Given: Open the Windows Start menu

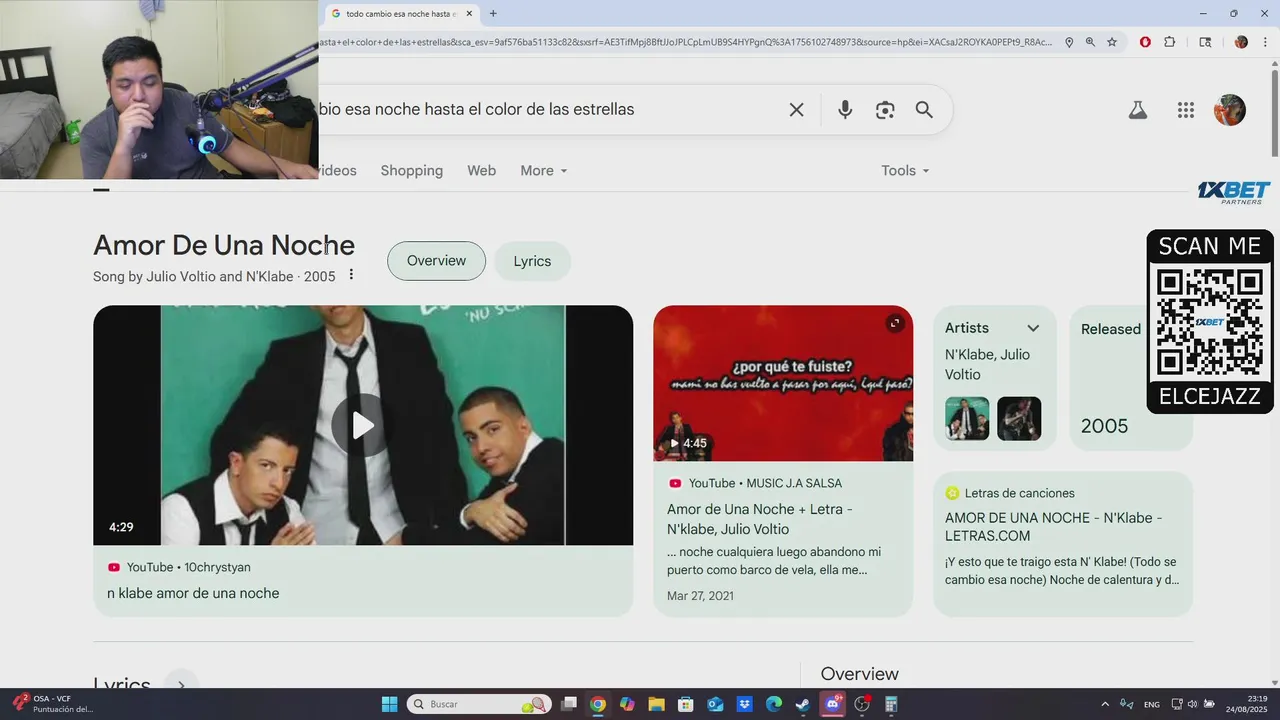Looking at the screenshot, I should tap(389, 704).
